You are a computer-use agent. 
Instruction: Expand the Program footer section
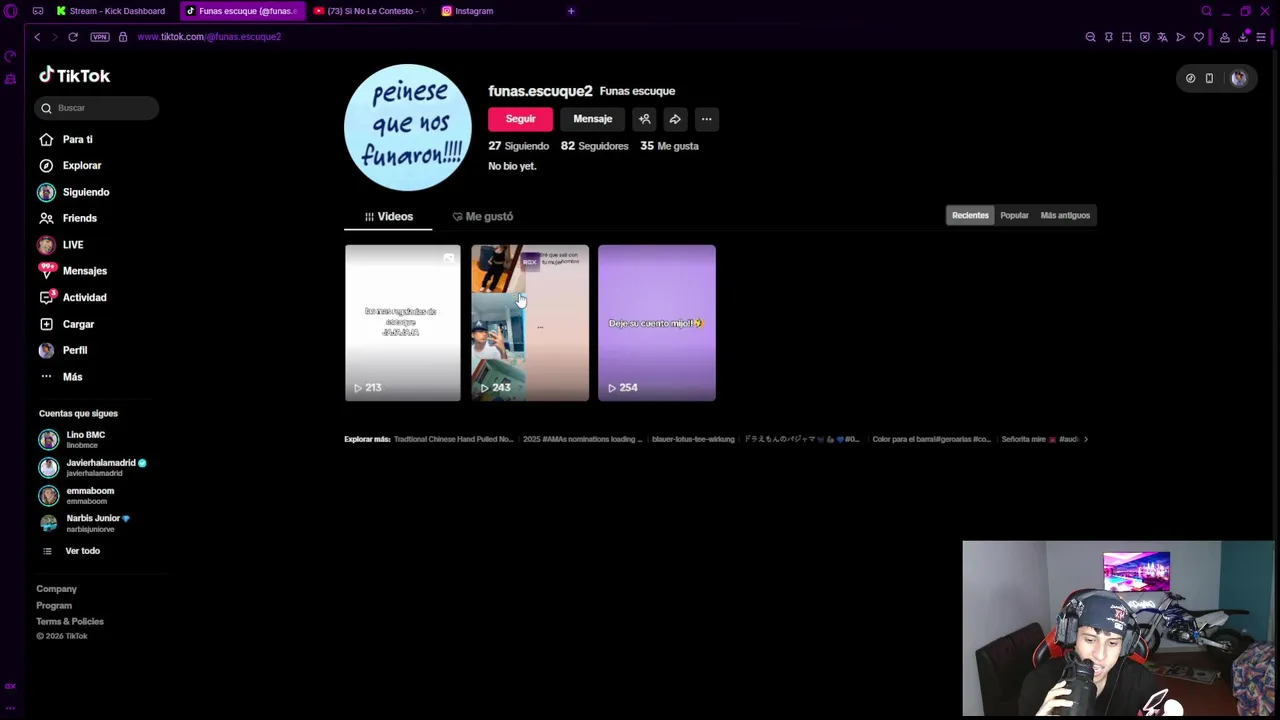[54, 605]
